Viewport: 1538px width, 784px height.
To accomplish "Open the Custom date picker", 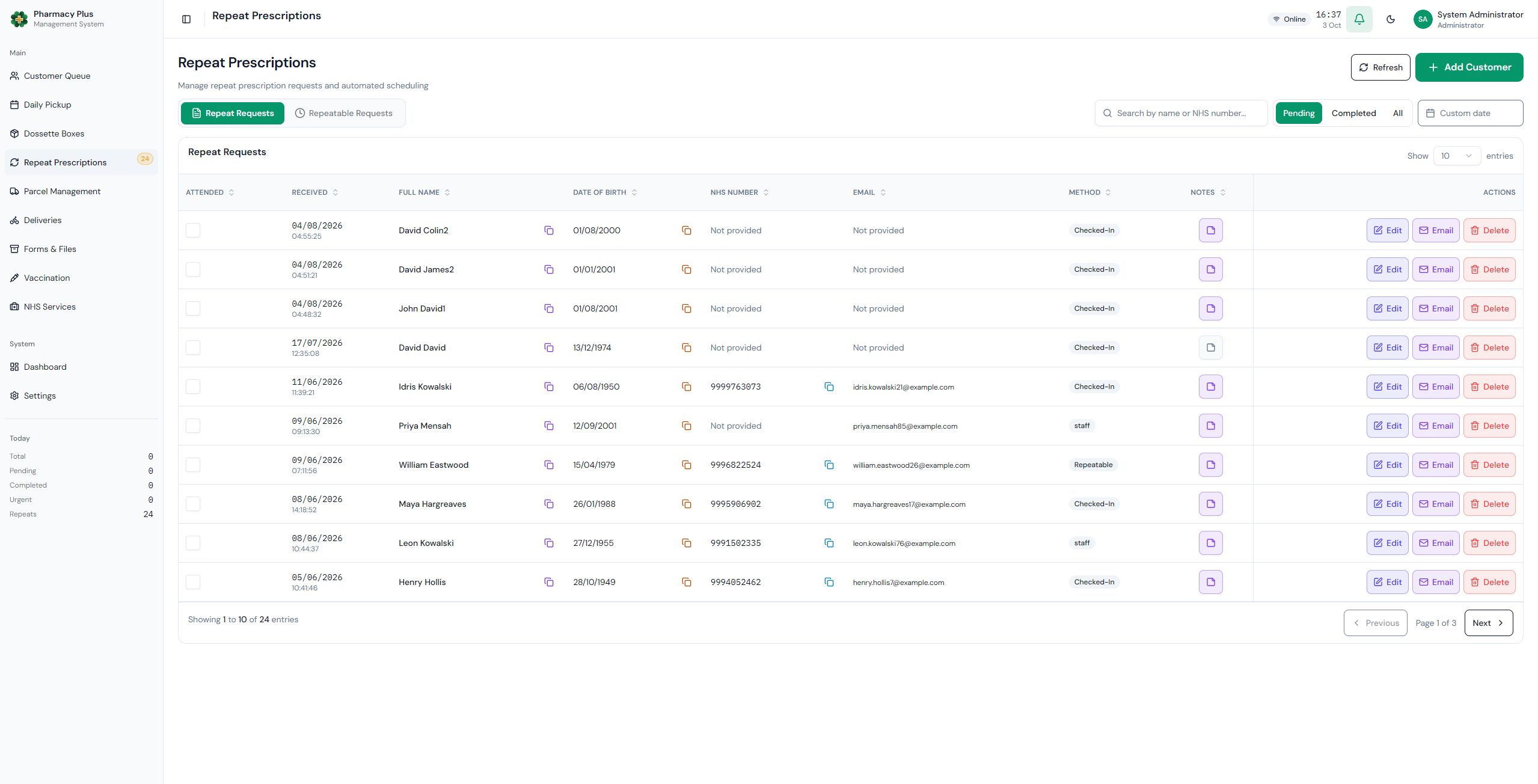I will pyautogui.click(x=1470, y=113).
